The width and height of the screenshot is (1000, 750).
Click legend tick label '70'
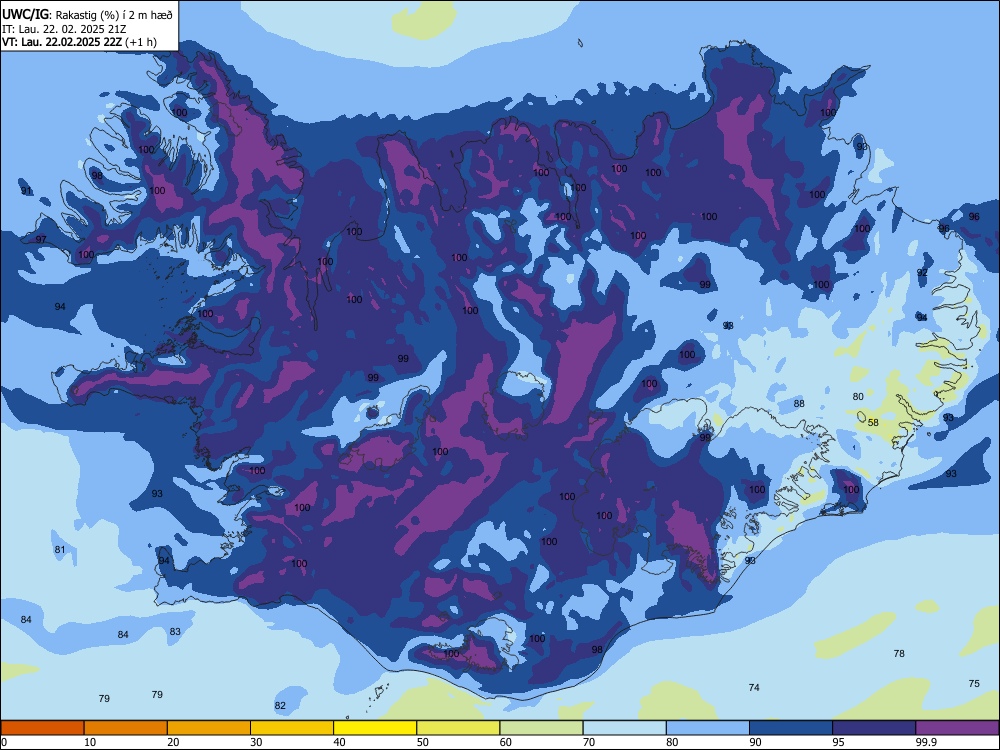pos(589,742)
